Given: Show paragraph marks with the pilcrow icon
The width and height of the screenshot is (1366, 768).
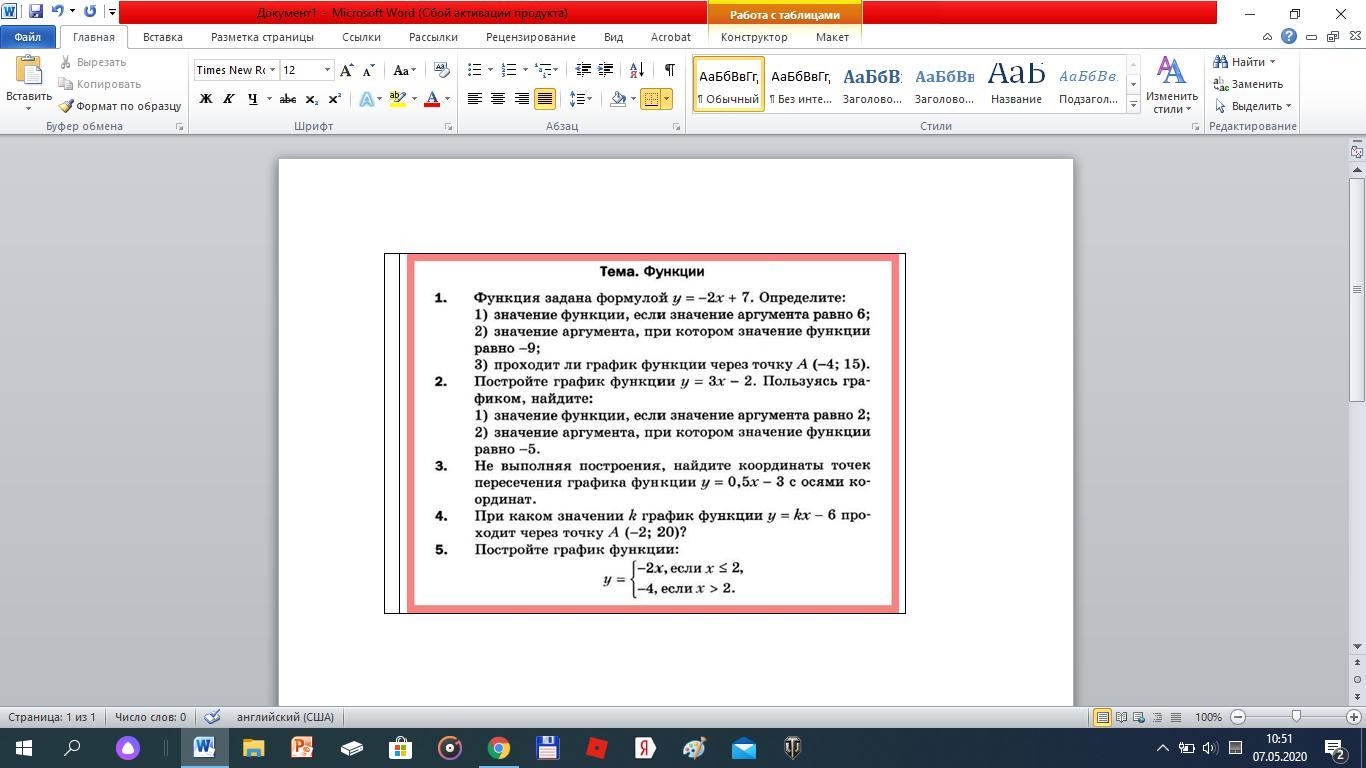Looking at the screenshot, I should tap(669, 70).
